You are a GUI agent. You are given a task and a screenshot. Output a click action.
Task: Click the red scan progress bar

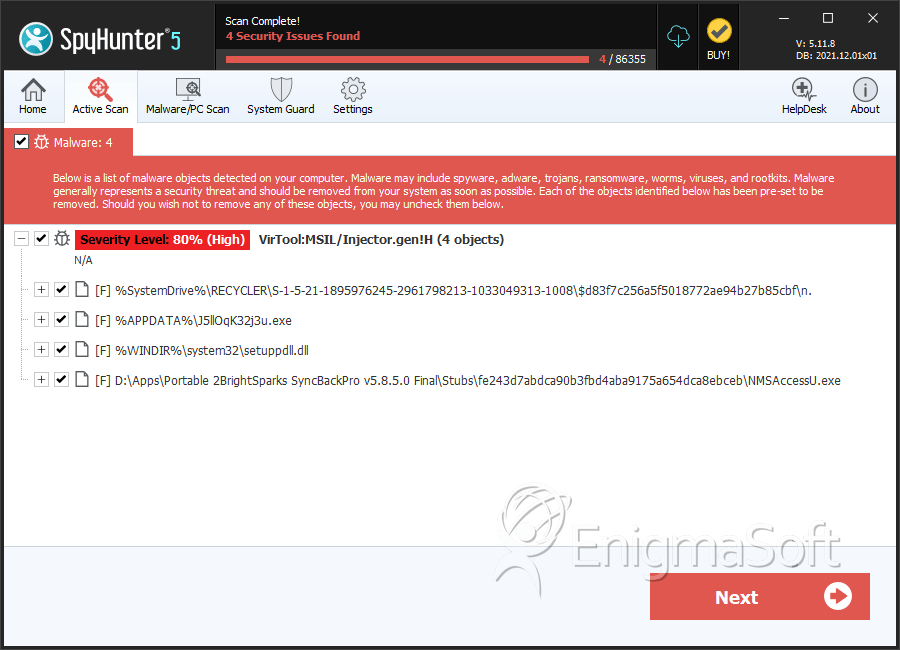(407, 59)
